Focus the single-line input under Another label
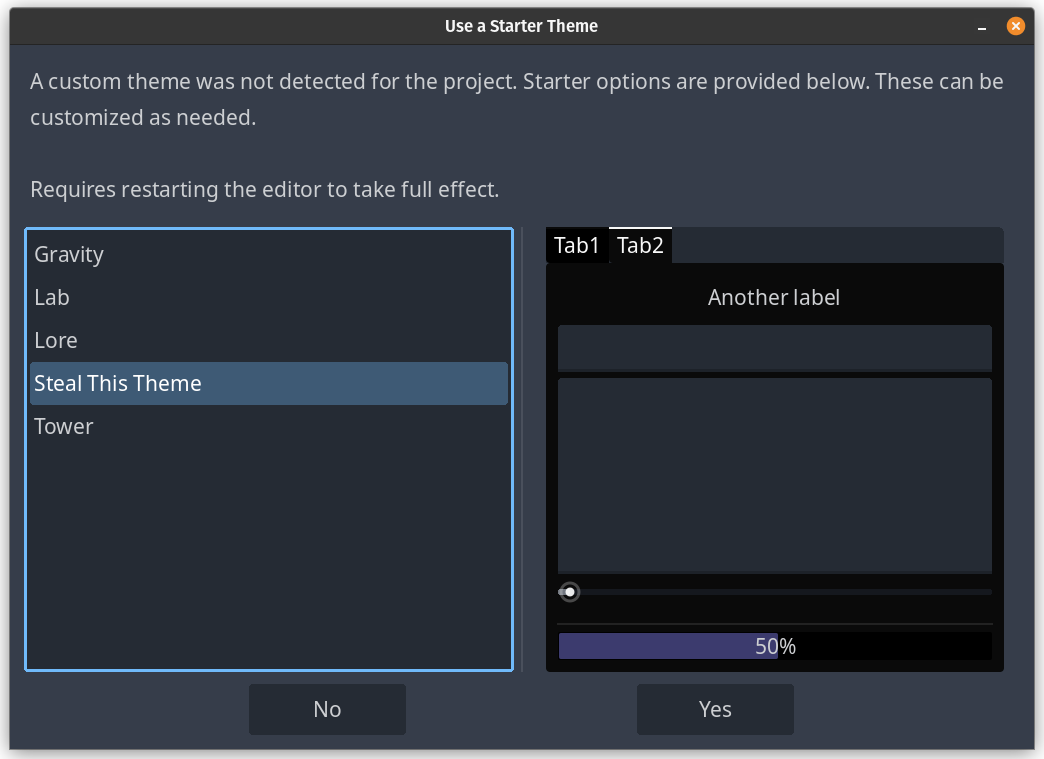This screenshot has height=759, width=1044. coord(775,347)
